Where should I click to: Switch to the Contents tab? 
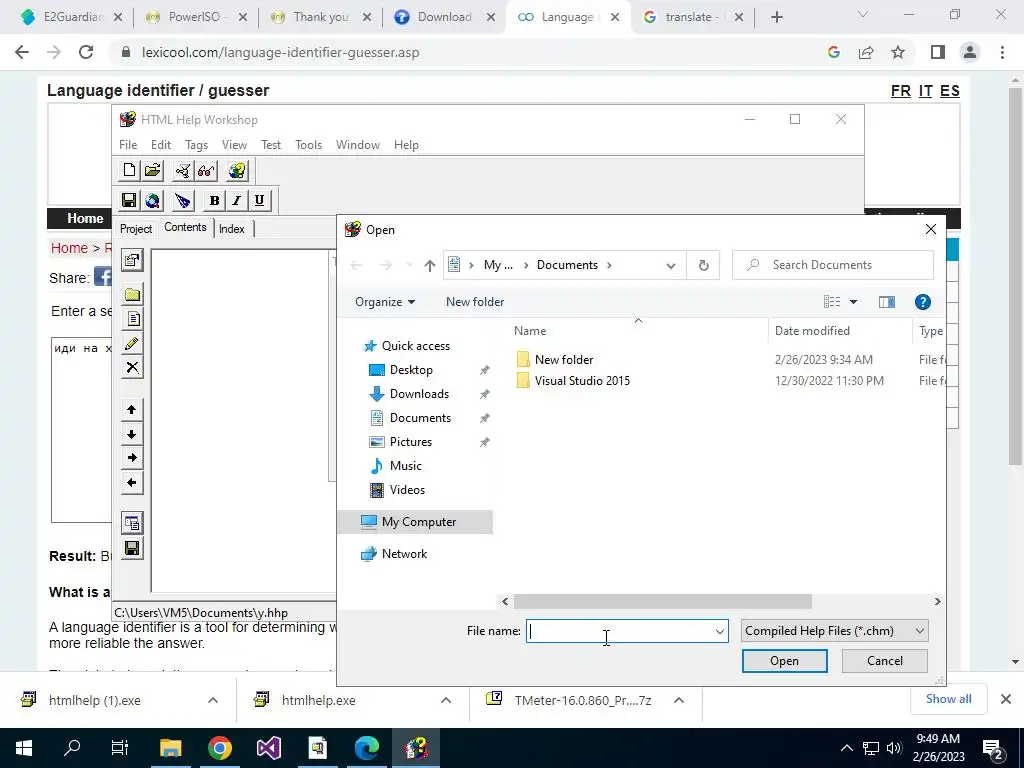tap(185, 227)
